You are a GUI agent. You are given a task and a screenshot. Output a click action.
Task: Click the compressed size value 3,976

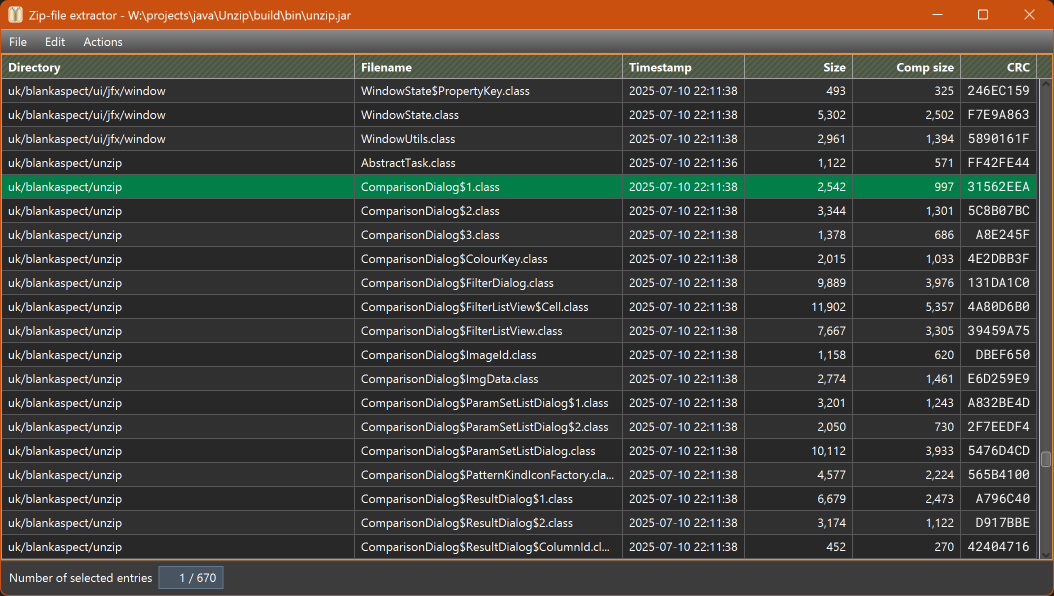point(939,283)
